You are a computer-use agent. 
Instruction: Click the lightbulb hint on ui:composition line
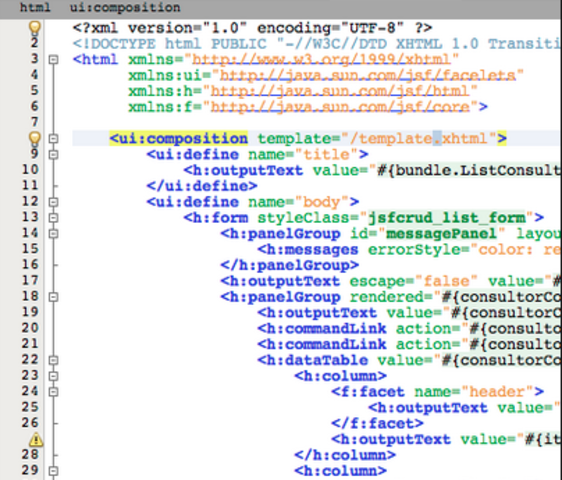tap(35, 138)
